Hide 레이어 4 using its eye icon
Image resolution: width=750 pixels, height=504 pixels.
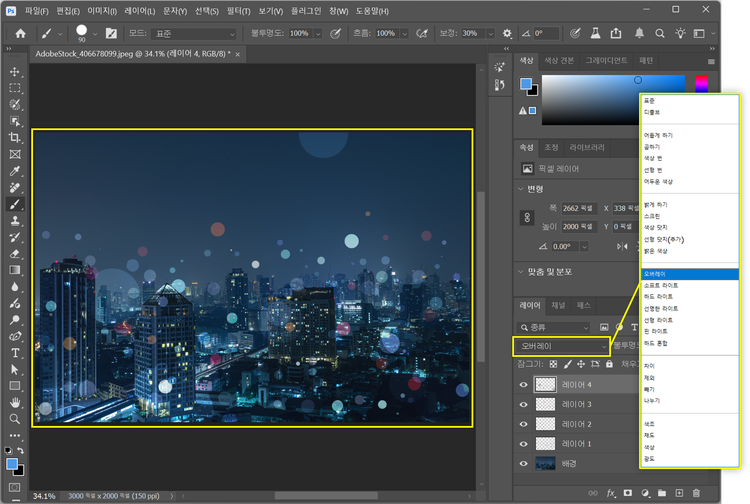(x=523, y=383)
